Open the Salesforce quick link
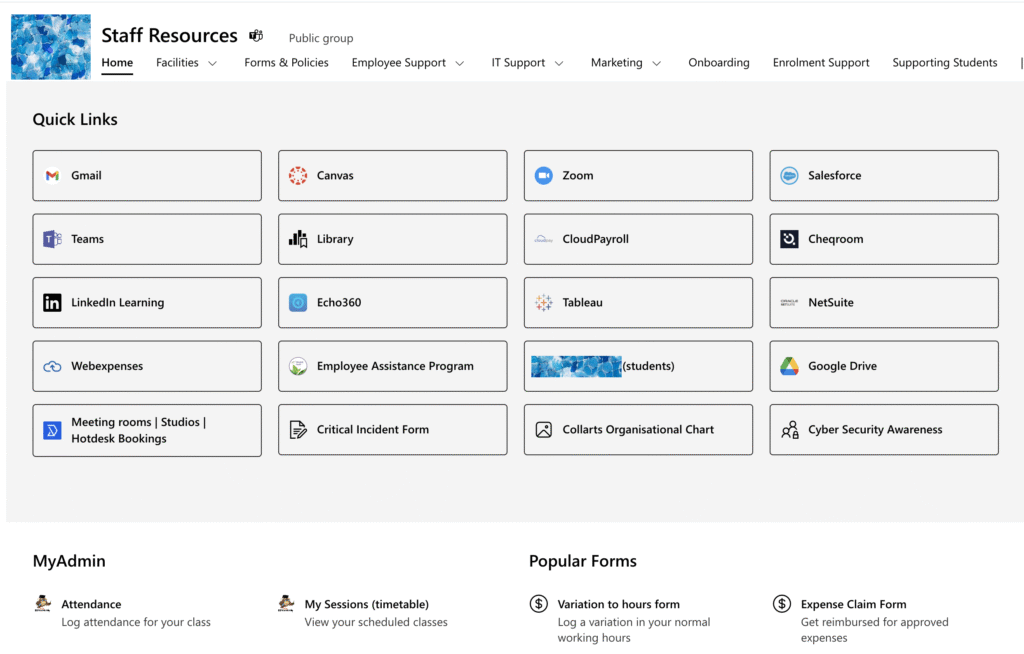 coord(884,176)
